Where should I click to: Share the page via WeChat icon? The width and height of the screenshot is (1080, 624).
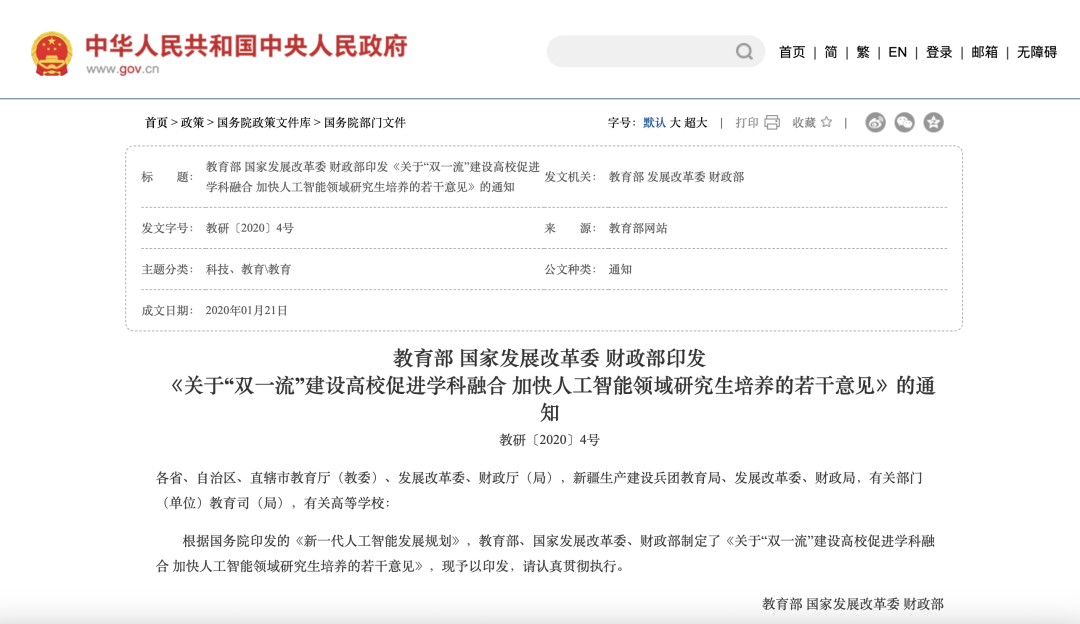point(904,123)
